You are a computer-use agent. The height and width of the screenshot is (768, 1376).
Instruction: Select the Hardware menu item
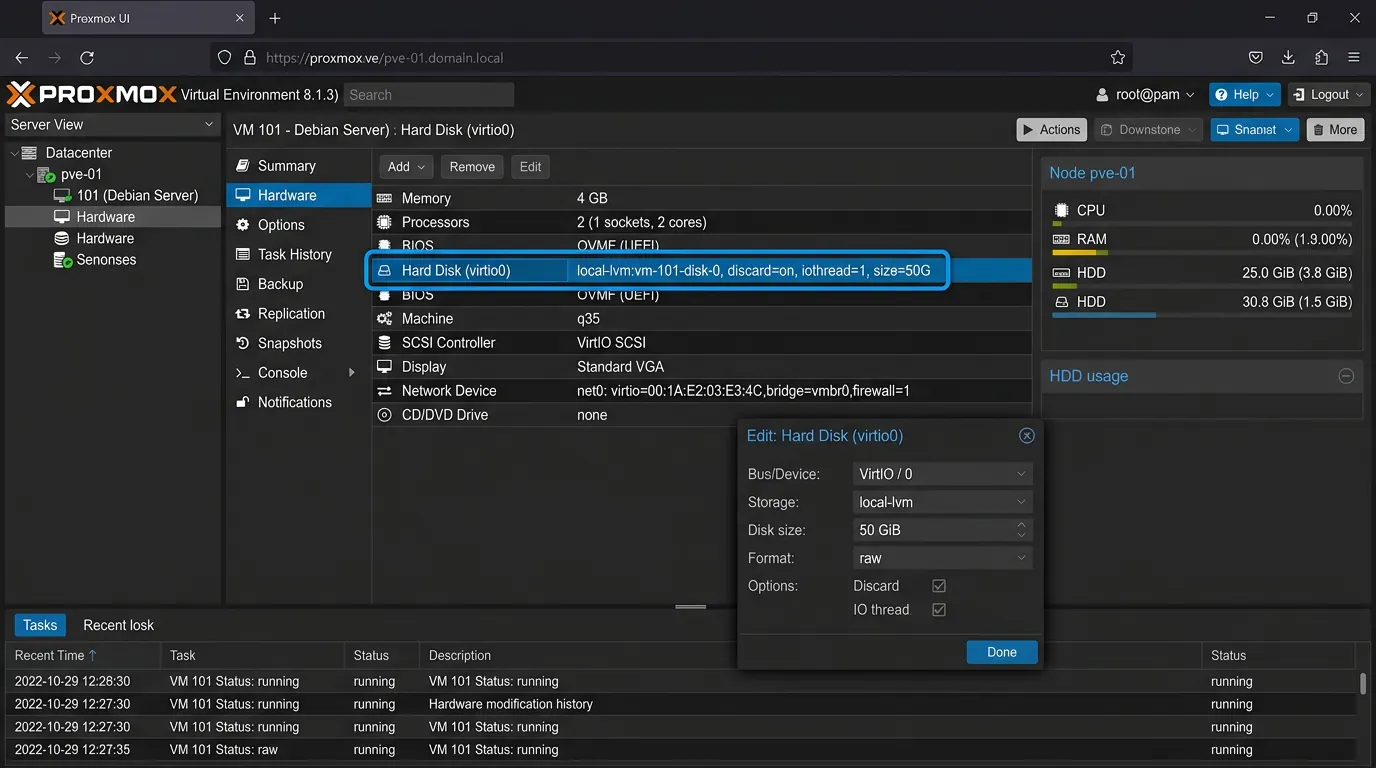tap(299, 196)
